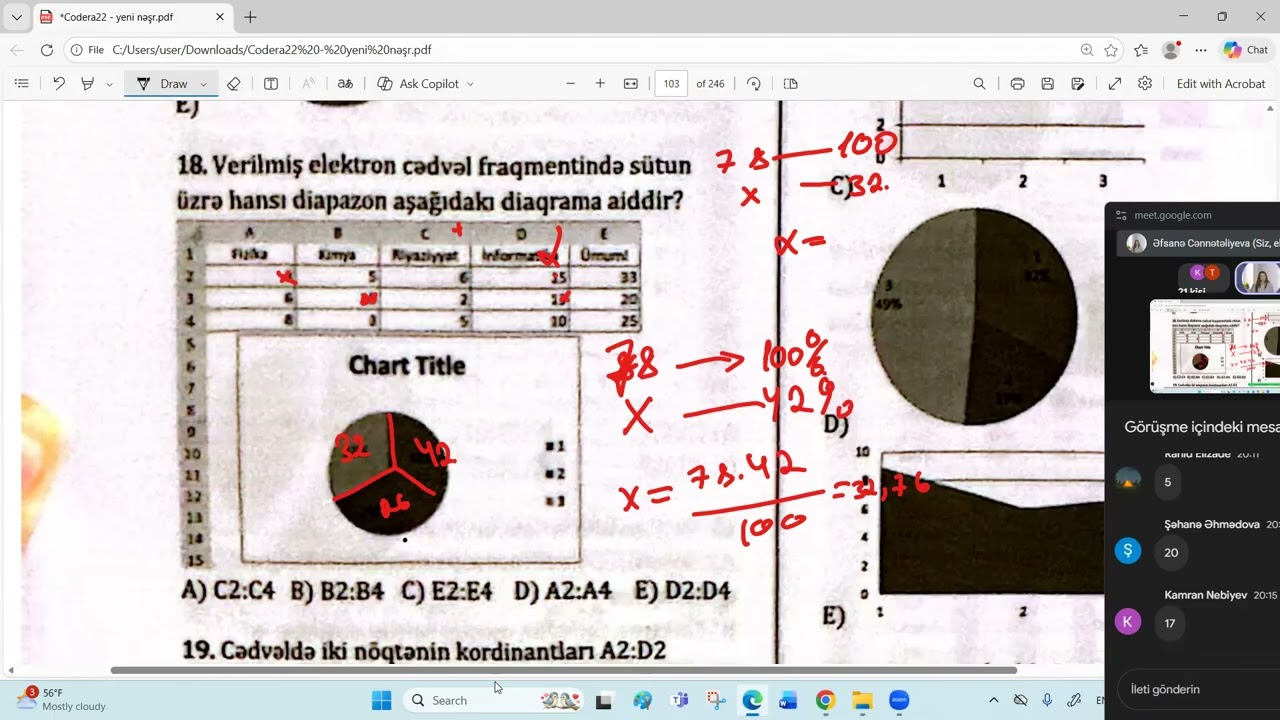1280x720 pixels.
Task: Refresh the page
Action: point(47,50)
